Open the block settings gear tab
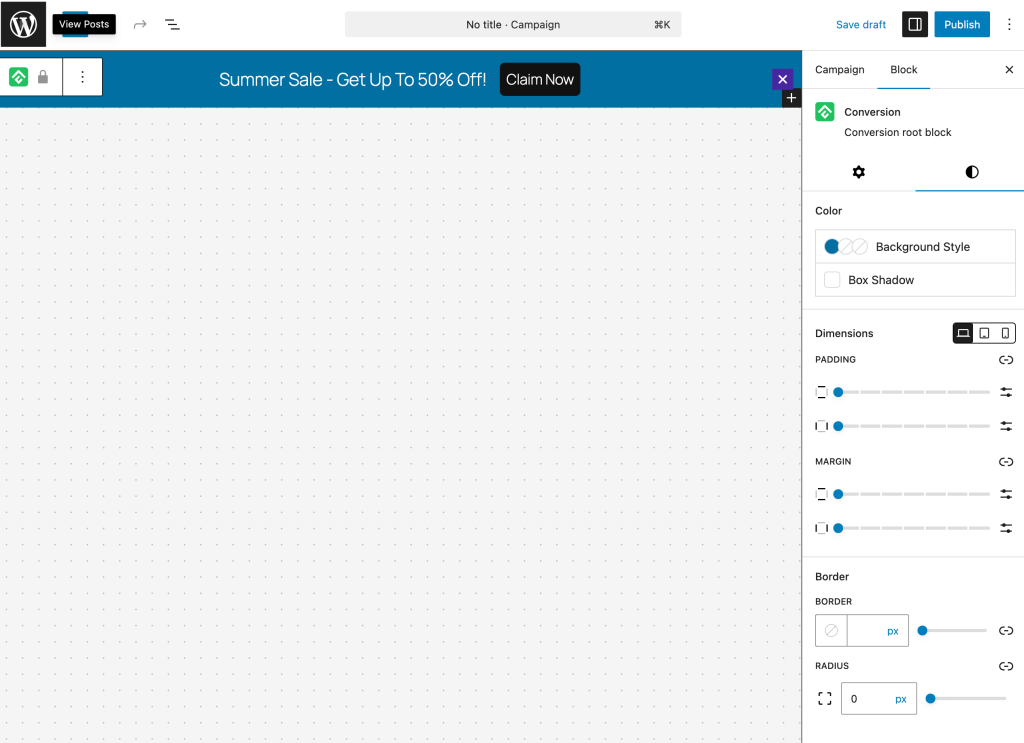Screen dimensions: 1024x743 tap(858, 172)
